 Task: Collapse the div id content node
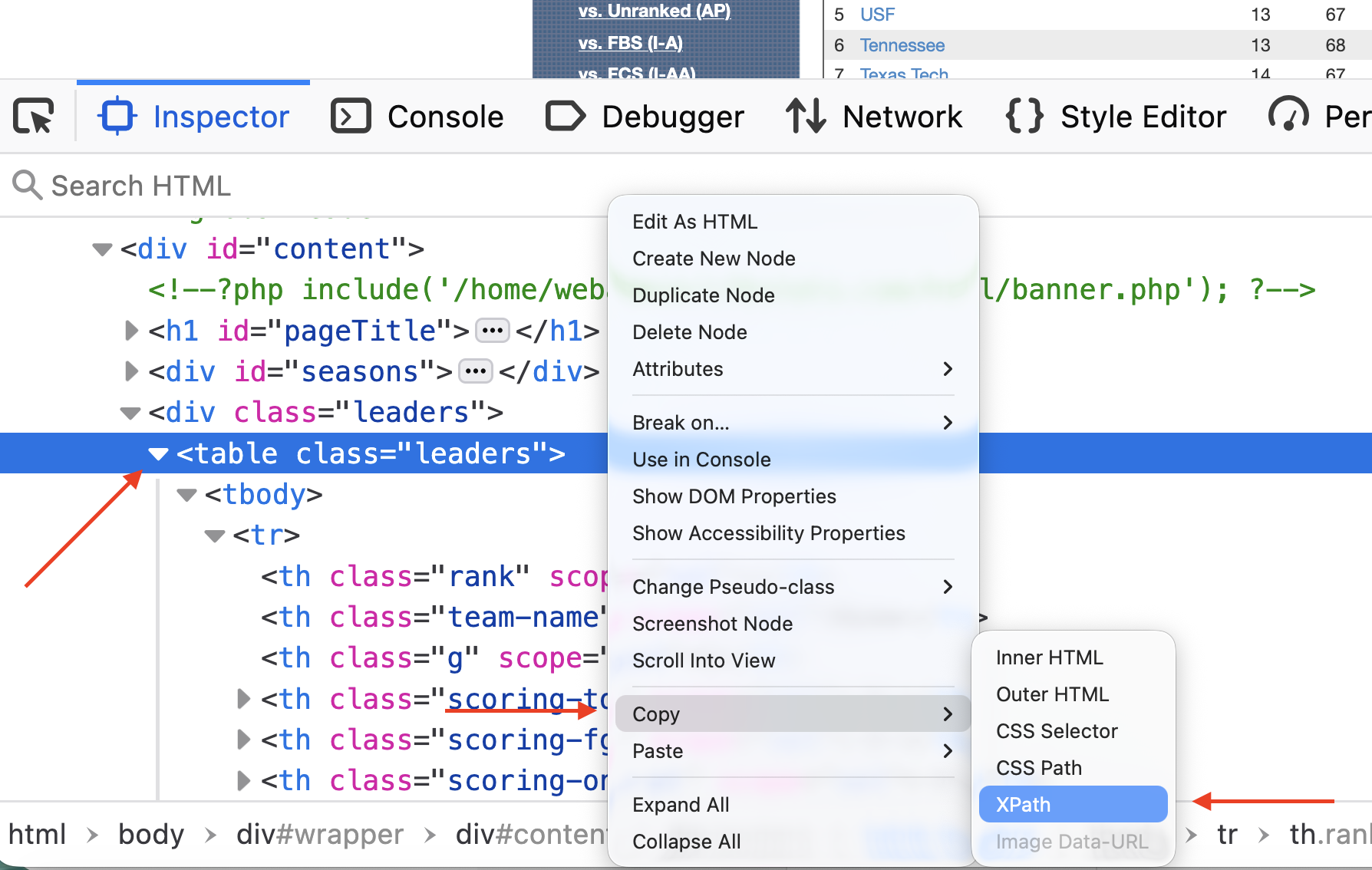point(102,249)
